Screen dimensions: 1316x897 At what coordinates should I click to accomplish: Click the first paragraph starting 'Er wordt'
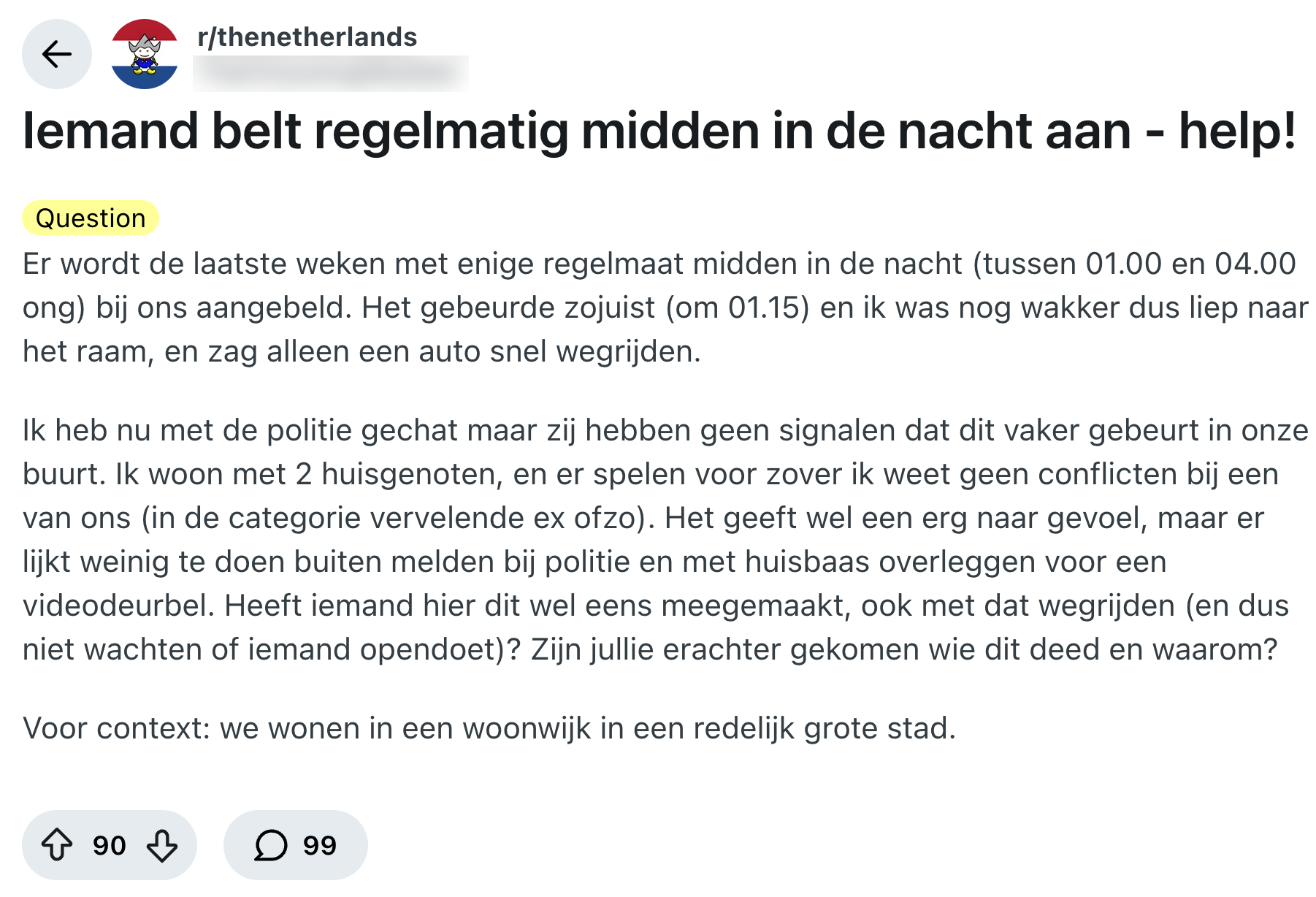(657, 308)
